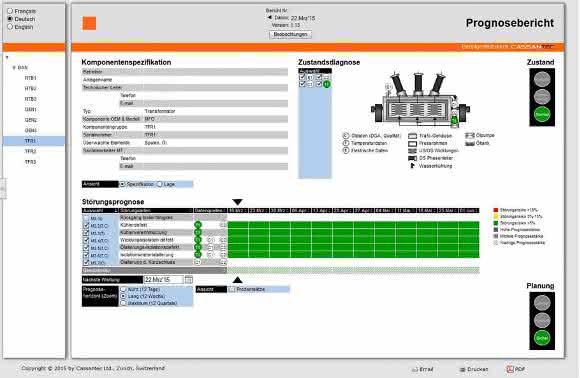Click the upward timeline marker below forecast grid
Viewport: 580px width, 378px height.
(237, 280)
